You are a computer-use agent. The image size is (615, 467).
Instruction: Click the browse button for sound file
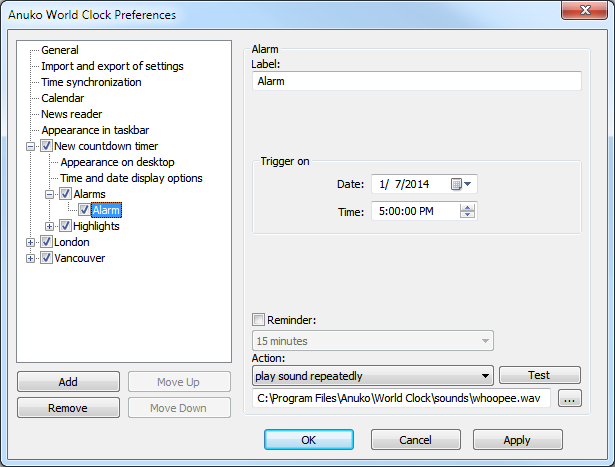[x=570, y=399]
